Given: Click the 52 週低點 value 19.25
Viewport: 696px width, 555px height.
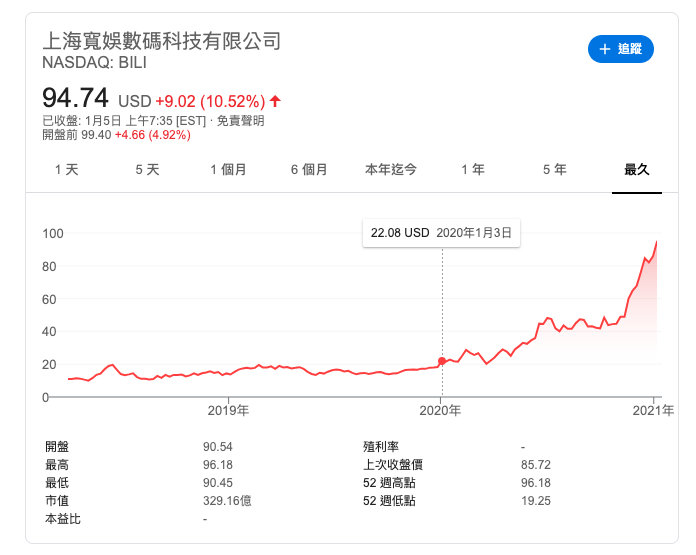Looking at the screenshot, I should click(536, 501).
